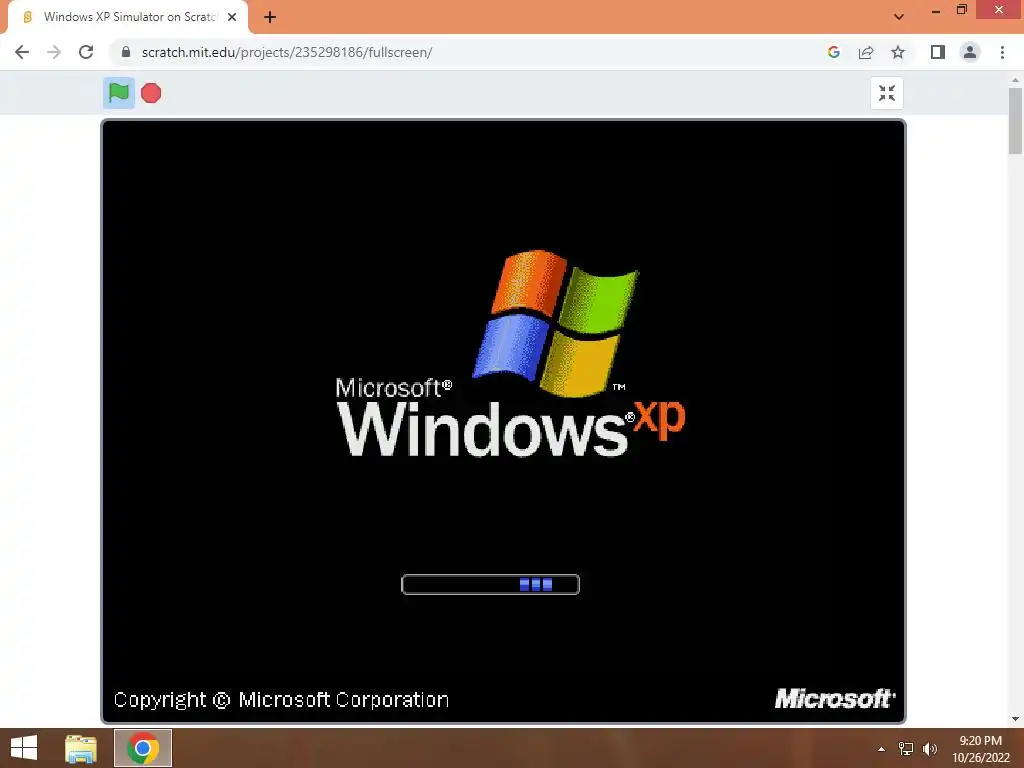Click the XP boot progress bar

[x=490, y=584]
